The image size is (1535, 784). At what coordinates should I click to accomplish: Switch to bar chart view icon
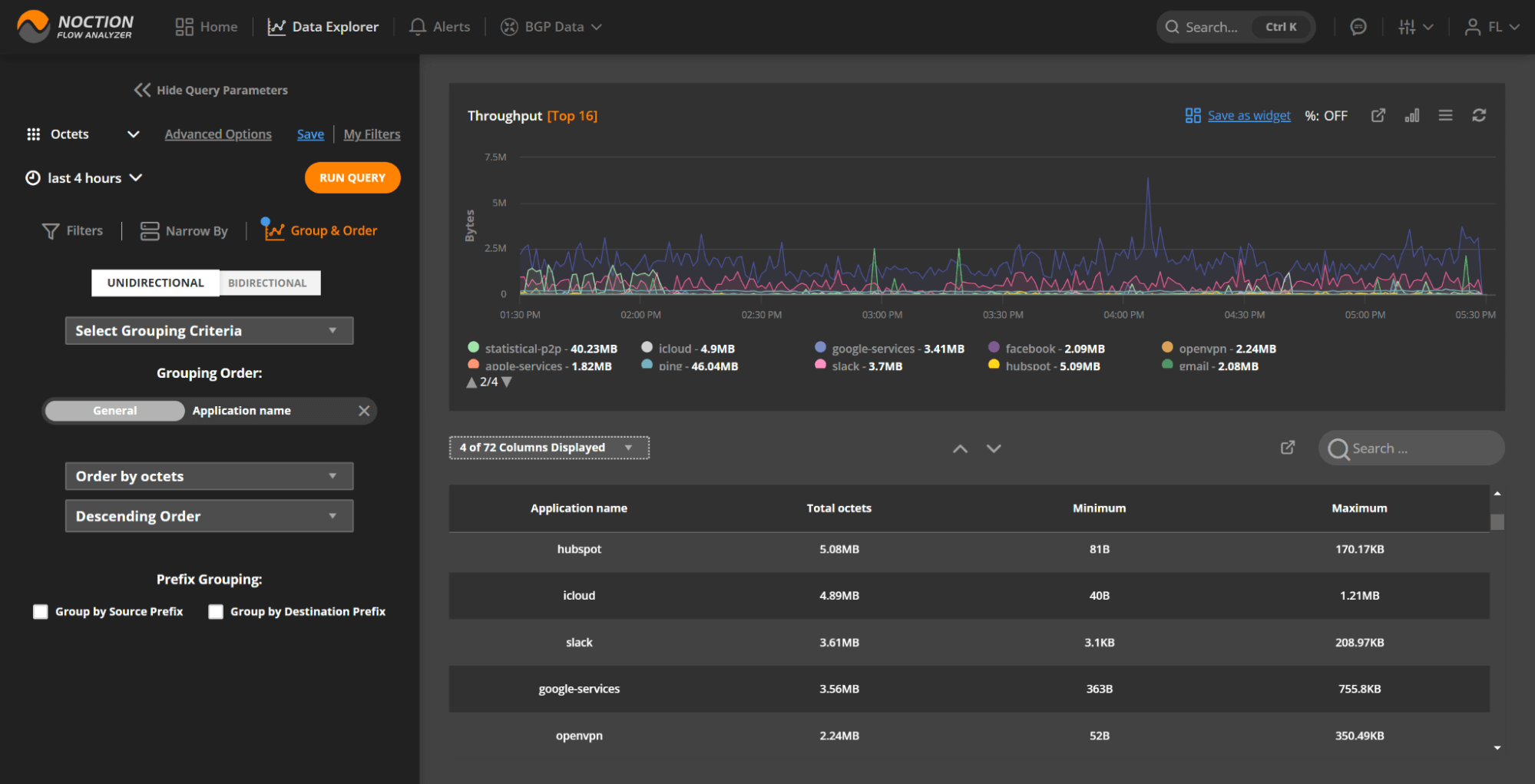[1412, 115]
